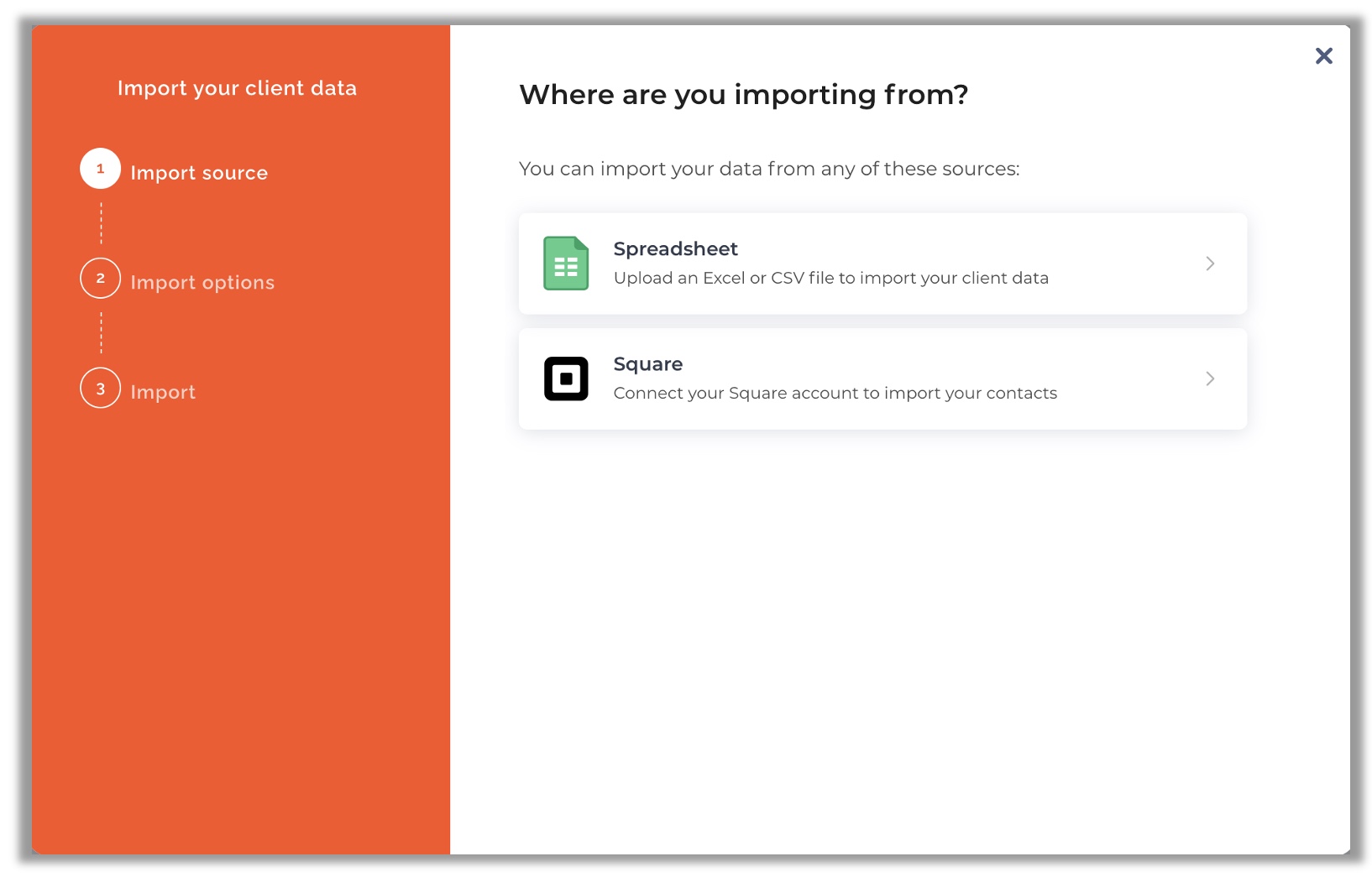Jump to the final Import step label
Screen dimensions: 1372x893
pos(163,393)
